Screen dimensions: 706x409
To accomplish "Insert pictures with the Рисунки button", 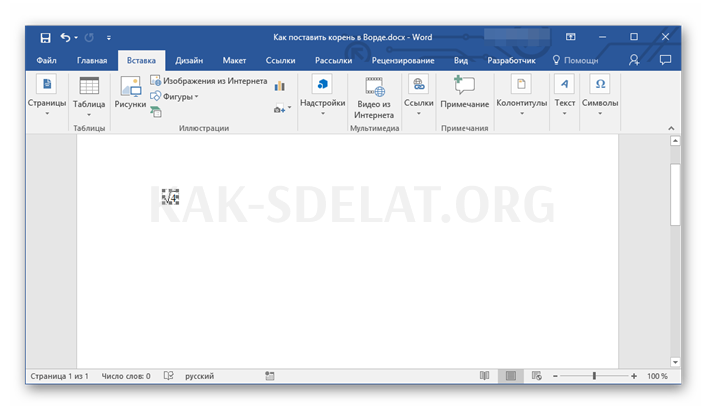I will point(130,93).
